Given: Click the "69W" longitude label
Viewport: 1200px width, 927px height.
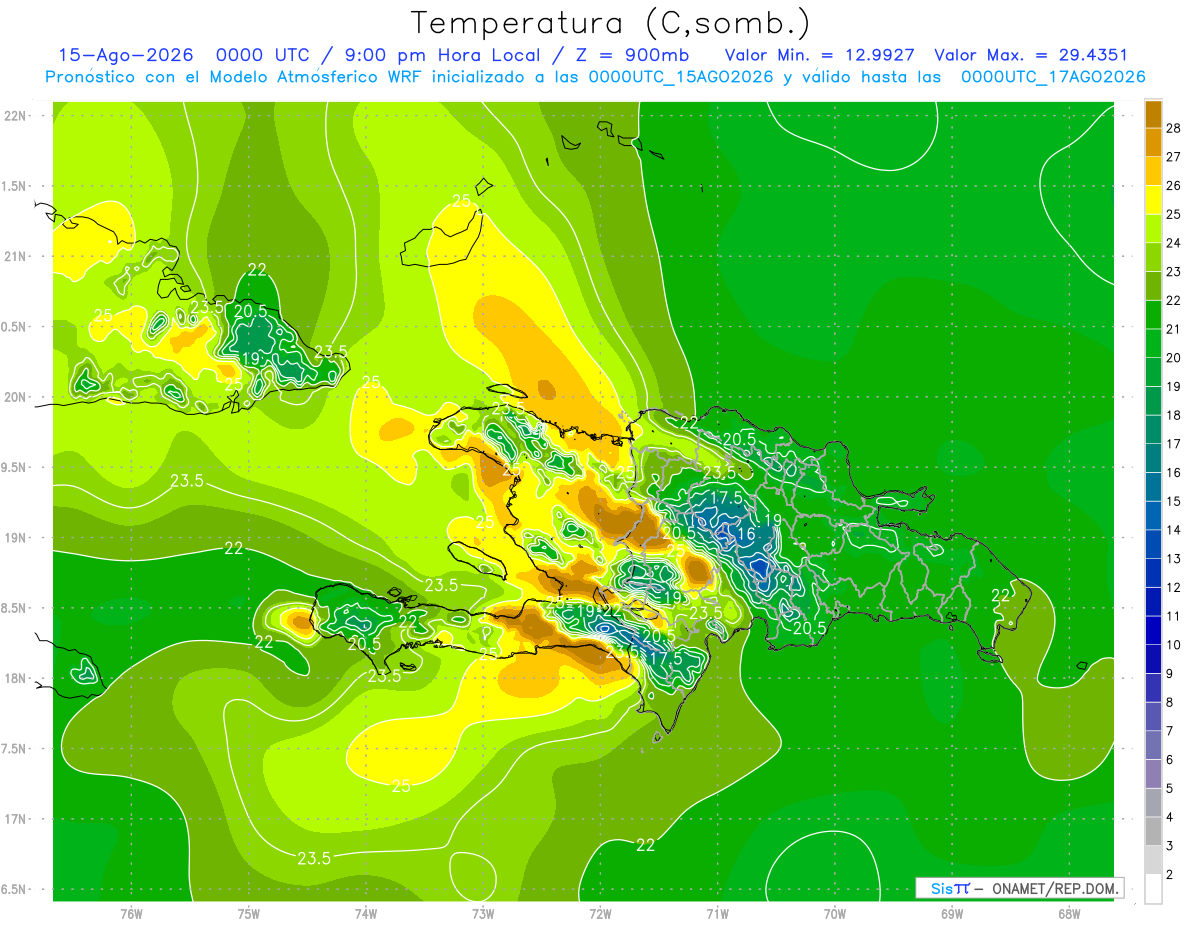Looking at the screenshot, I should point(952,914).
